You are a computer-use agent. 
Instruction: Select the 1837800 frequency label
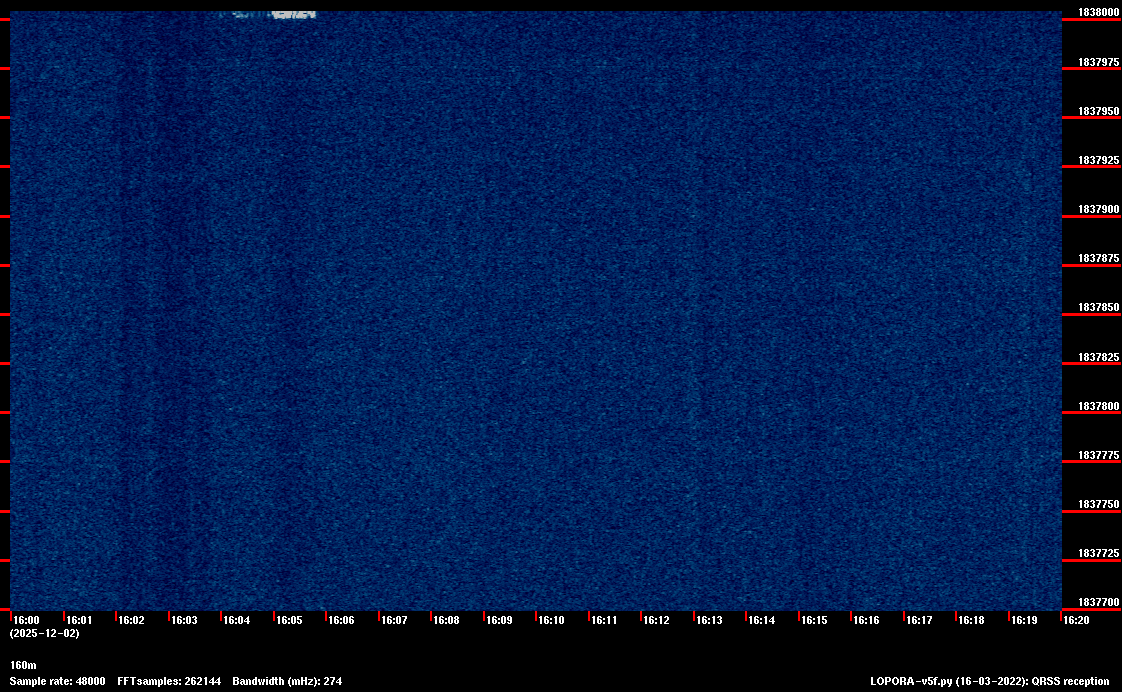tap(1098, 406)
